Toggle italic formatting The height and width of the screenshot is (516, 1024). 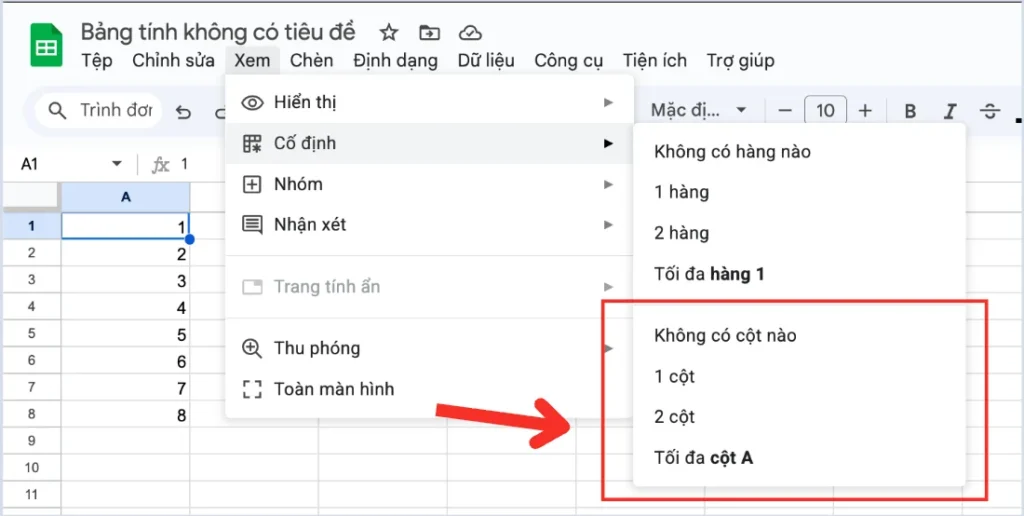950,111
